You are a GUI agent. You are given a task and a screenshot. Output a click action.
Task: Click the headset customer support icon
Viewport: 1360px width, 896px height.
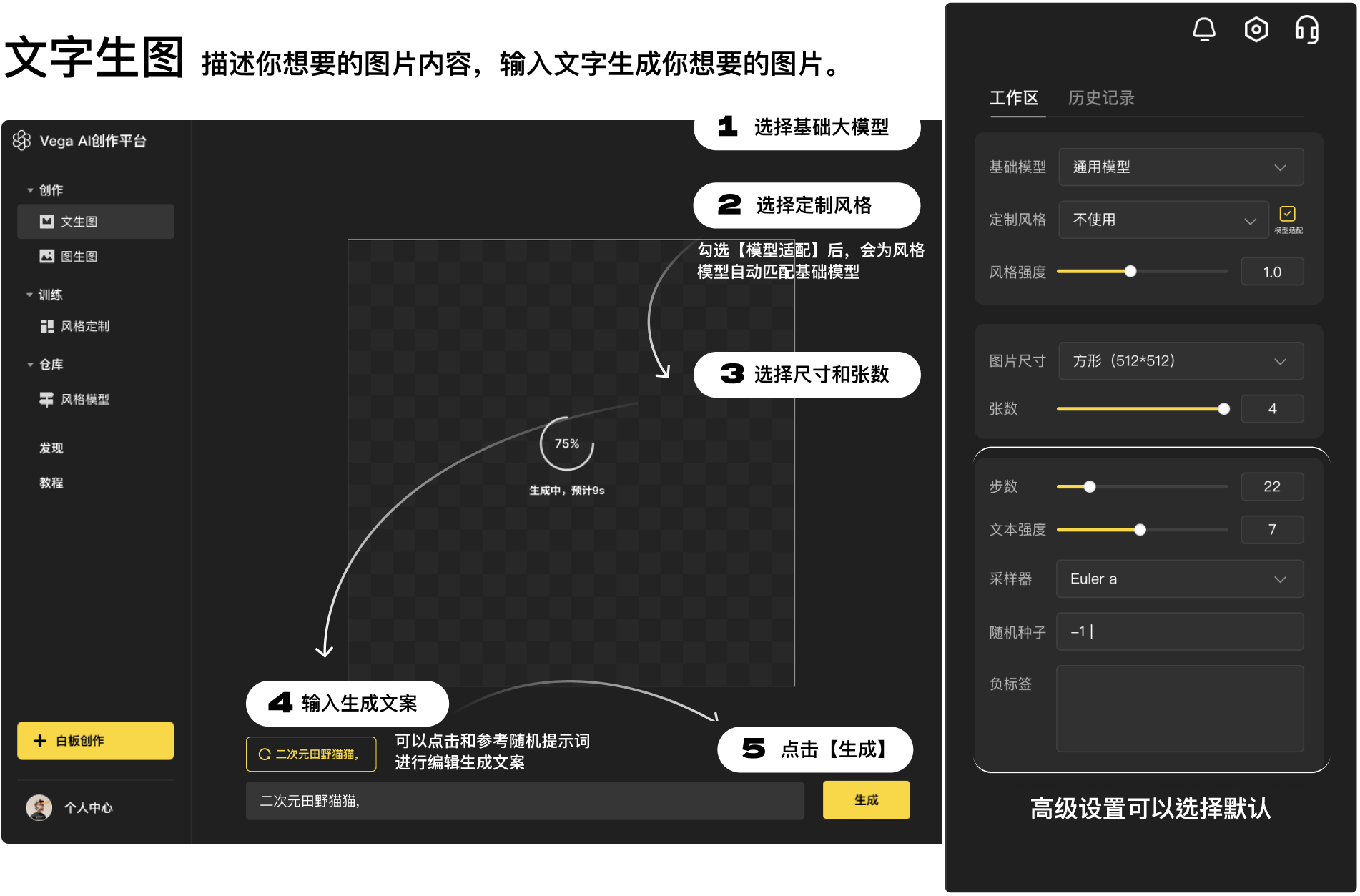(x=1306, y=30)
